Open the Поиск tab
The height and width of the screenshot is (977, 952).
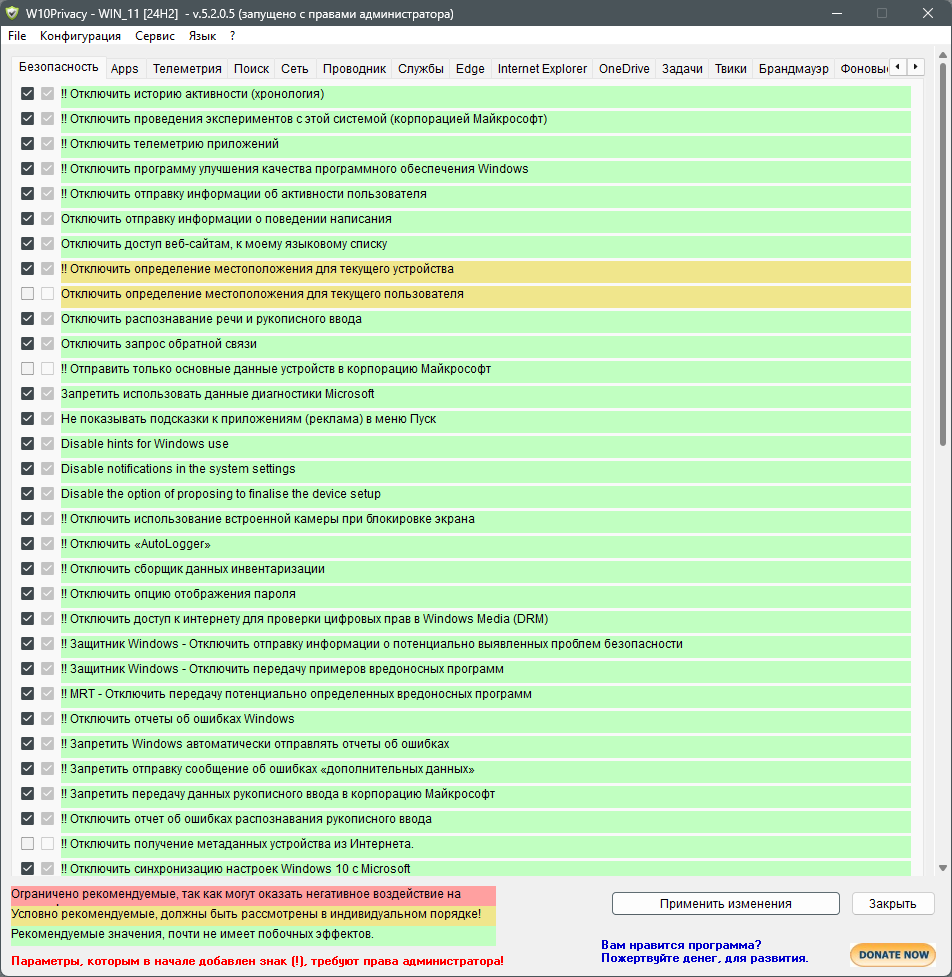click(x=251, y=69)
